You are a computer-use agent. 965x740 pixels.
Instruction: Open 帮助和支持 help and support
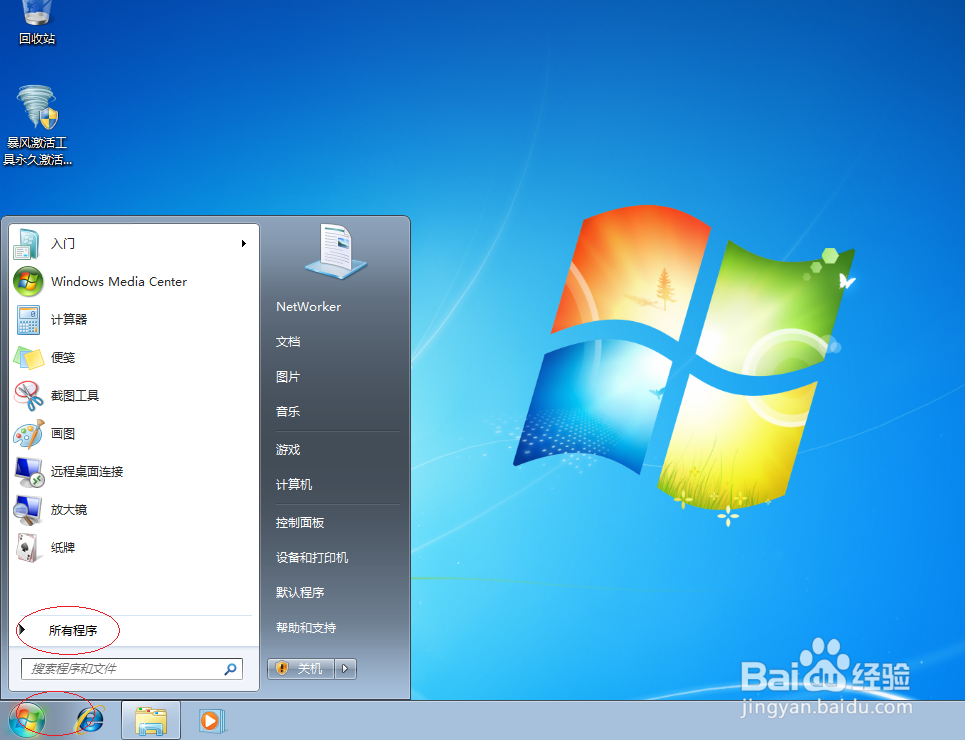306,628
